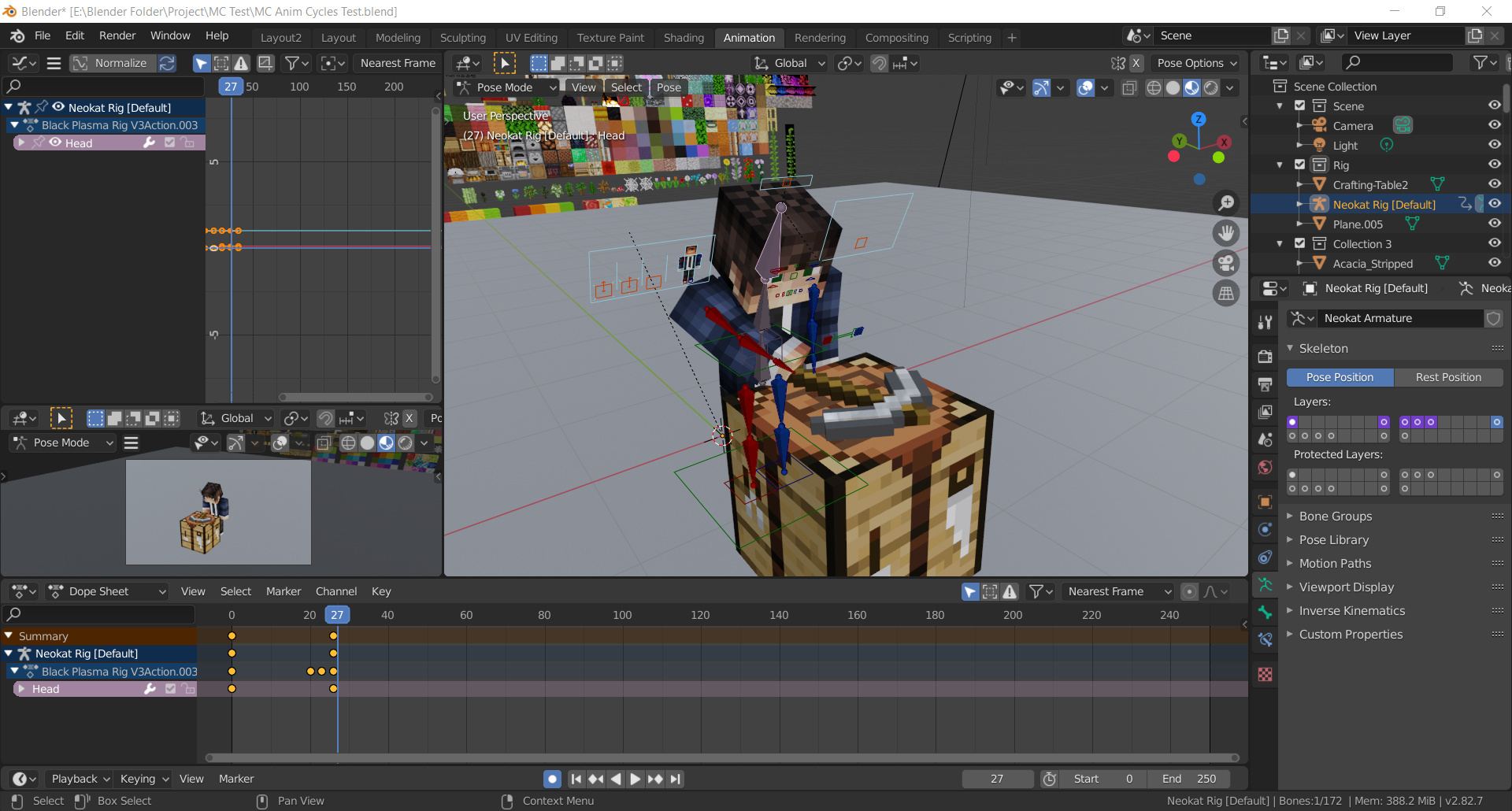
Task: Open the Dope Sheet editor type icon
Action: (x=20, y=591)
